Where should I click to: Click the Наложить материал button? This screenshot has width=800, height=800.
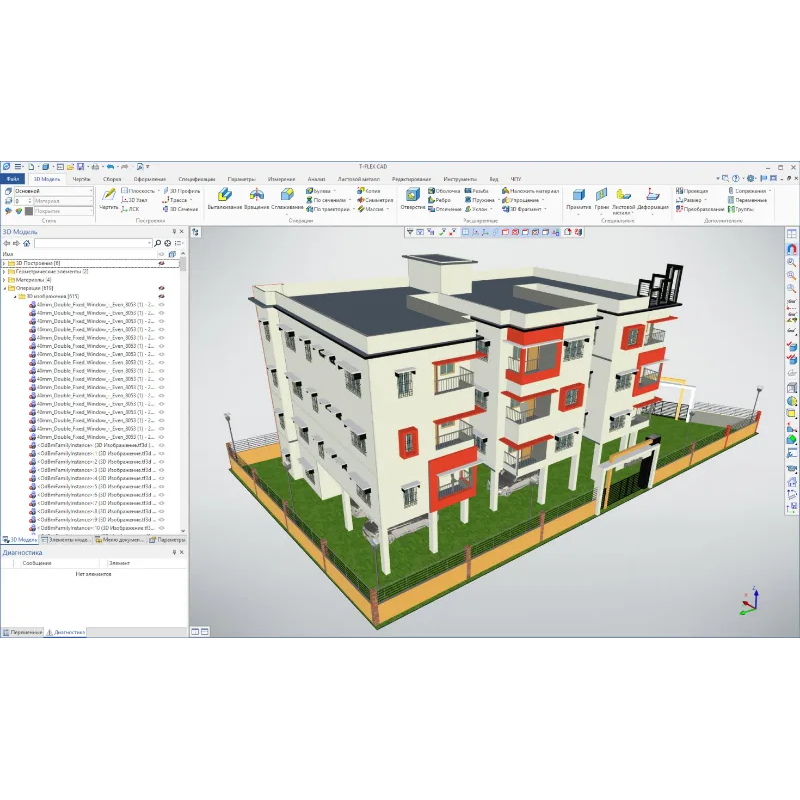point(531,190)
